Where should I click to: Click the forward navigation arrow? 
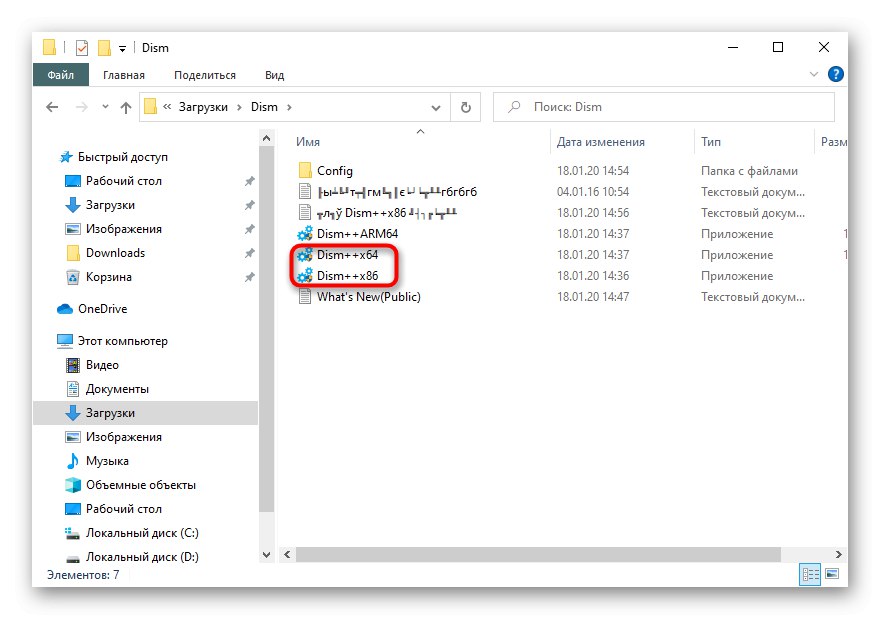coord(82,107)
